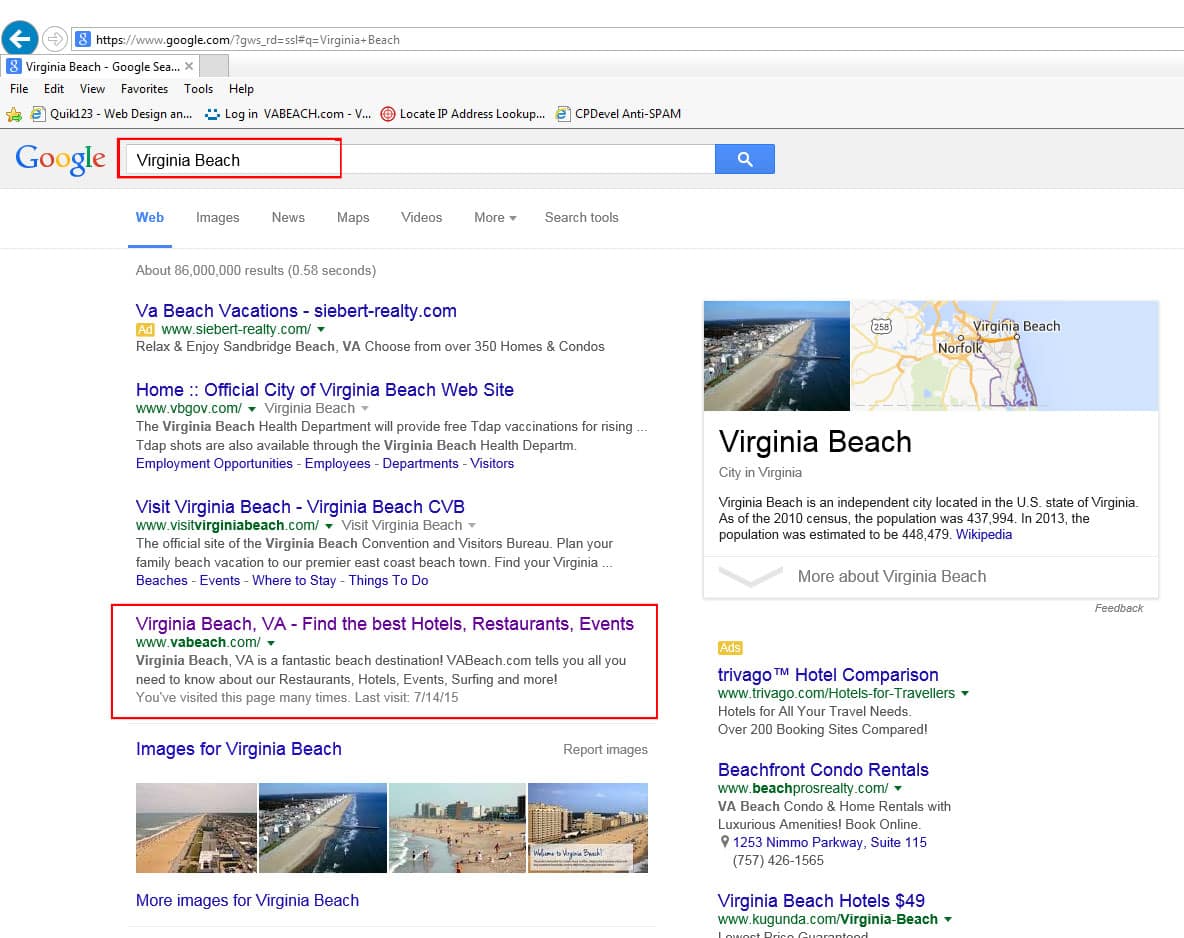Switch to the Maps search tab
The image size is (1184, 938).
(x=353, y=218)
